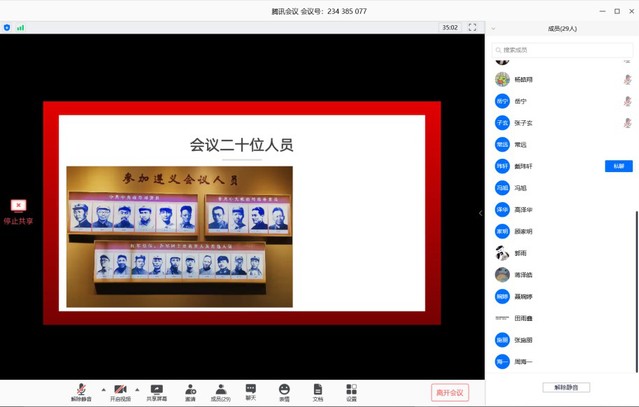
Task: Open the Invite (邀请) icon
Action: [x=190, y=389]
